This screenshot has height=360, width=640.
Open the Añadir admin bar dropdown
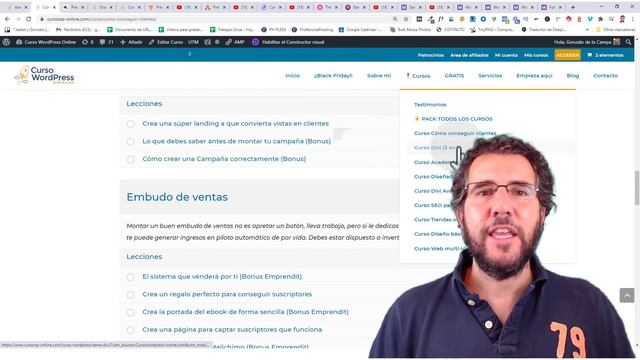(x=131, y=42)
